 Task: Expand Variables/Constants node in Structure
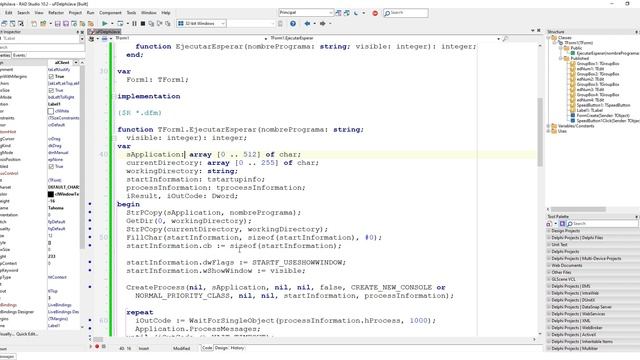549,126
